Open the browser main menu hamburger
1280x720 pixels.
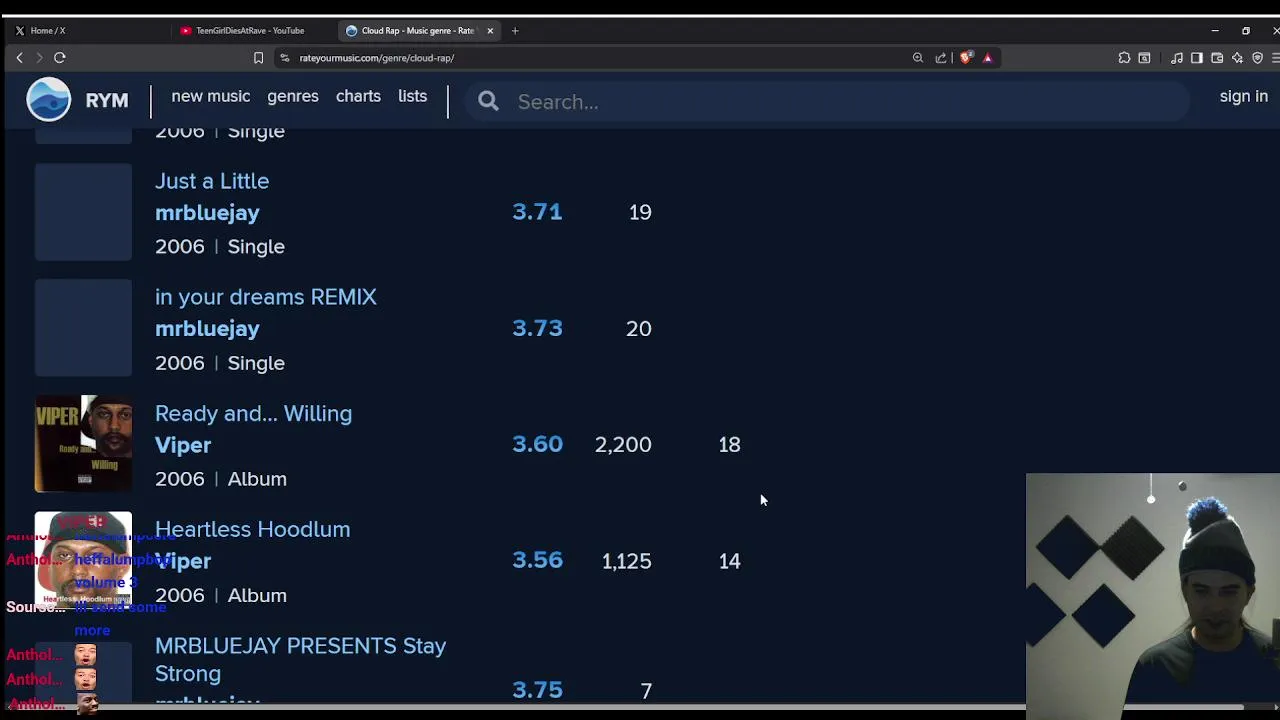click(1276, 58)
